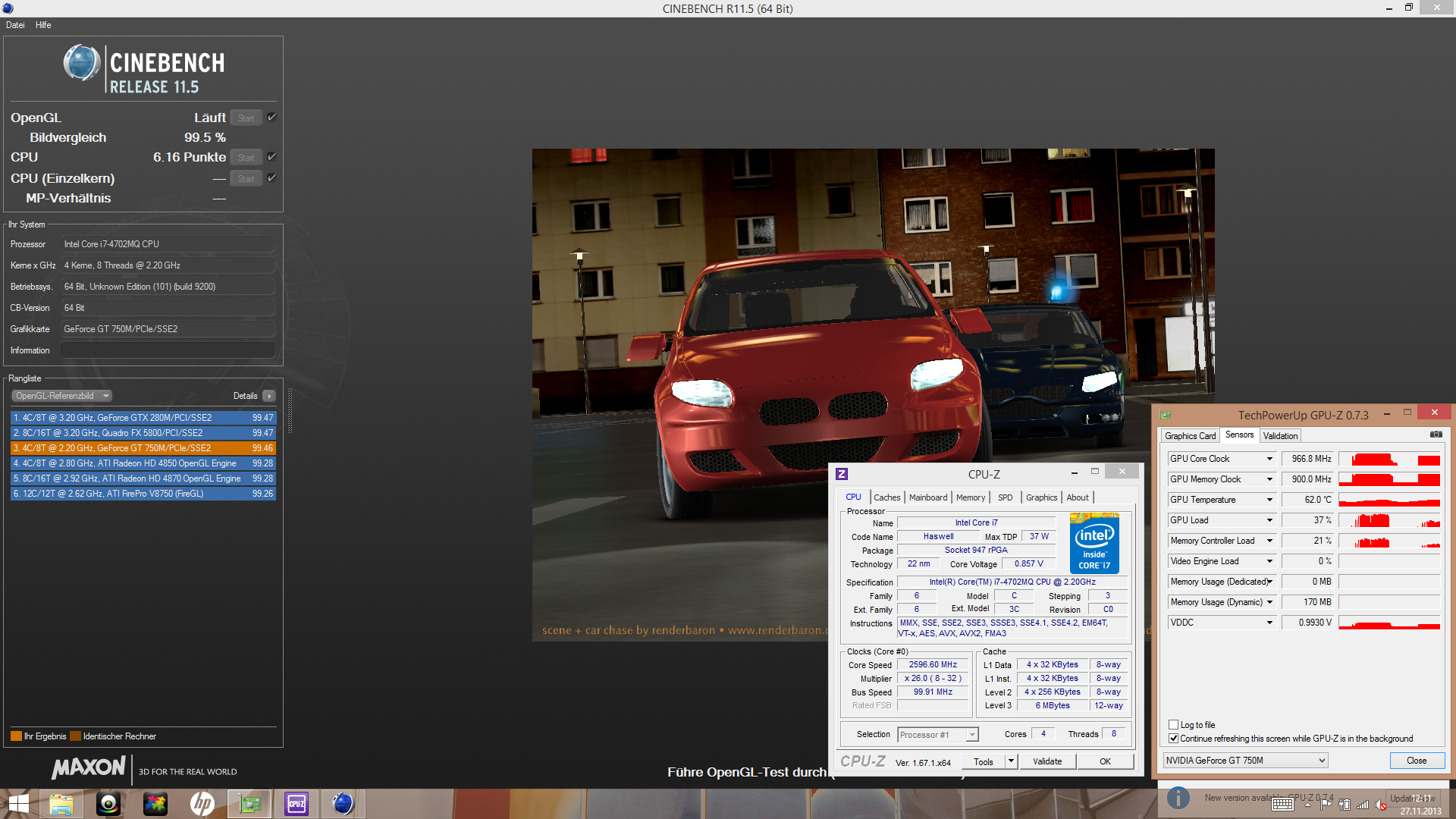Select ranking row with ATI FirePro V8750
Image resolution: width=1456 pixels, height=819 pixels.
[x=143, y=494]
